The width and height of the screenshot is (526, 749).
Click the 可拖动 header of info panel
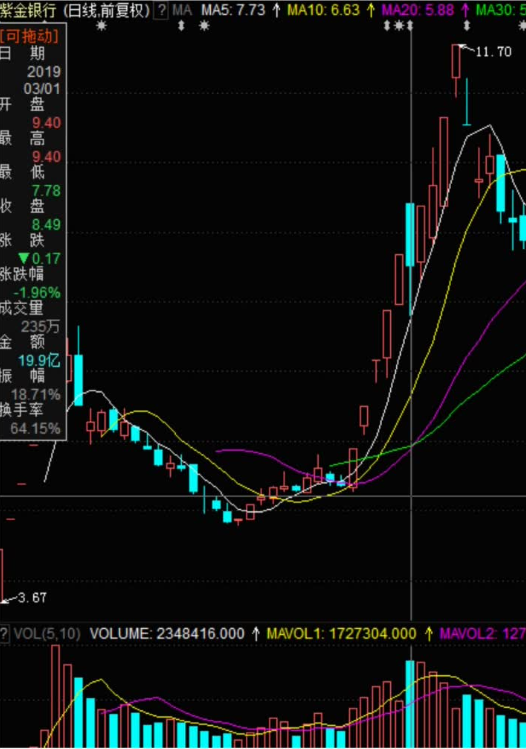coord(30,36)
